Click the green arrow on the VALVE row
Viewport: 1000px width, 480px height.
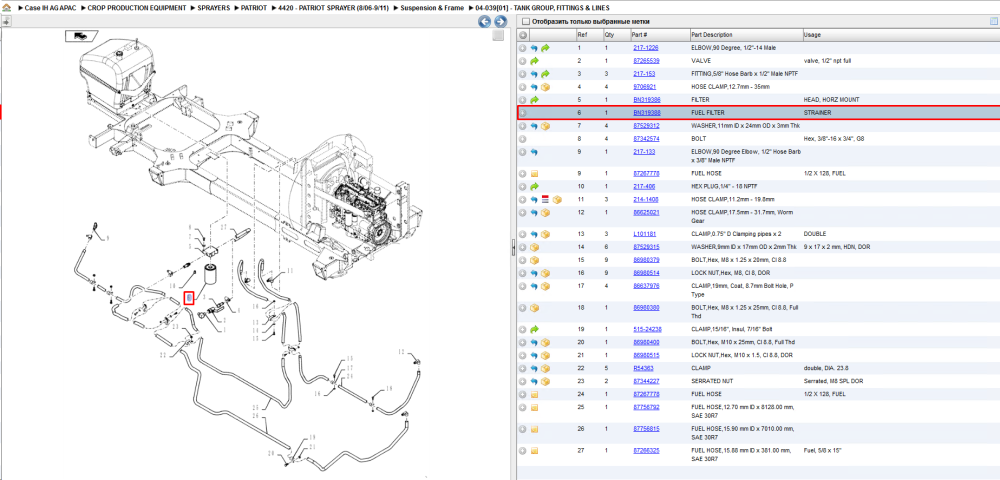534,61
